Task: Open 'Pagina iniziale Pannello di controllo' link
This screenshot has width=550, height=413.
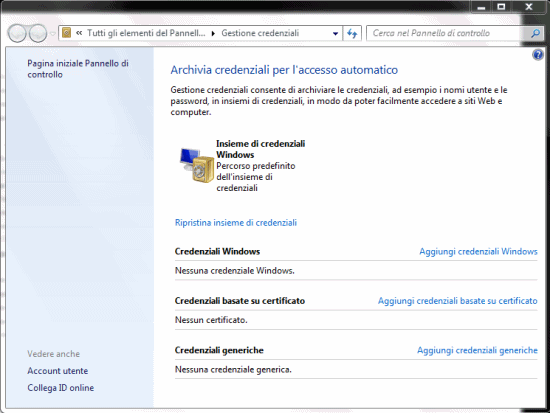Action: [78, 69]
